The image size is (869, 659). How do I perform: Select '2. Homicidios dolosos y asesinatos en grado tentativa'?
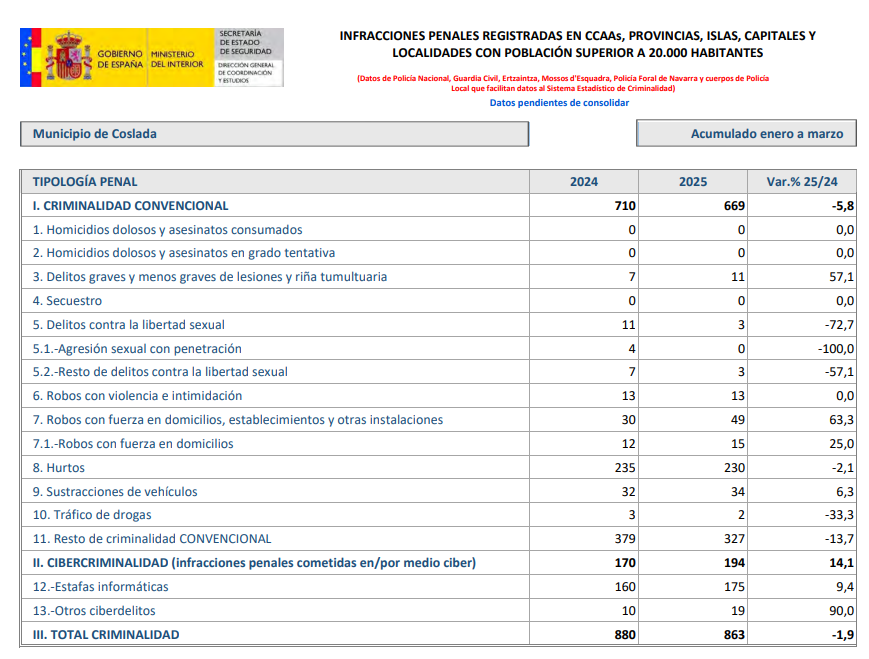183,253
